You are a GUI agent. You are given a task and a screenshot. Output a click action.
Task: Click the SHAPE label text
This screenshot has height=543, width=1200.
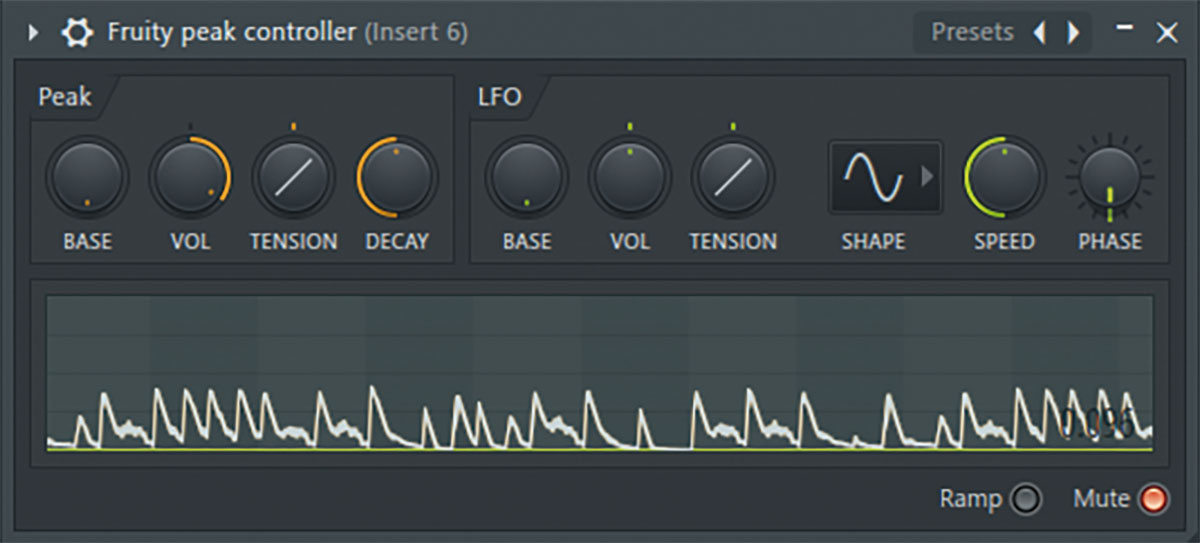pyautogui.click(x=873, y=241)
